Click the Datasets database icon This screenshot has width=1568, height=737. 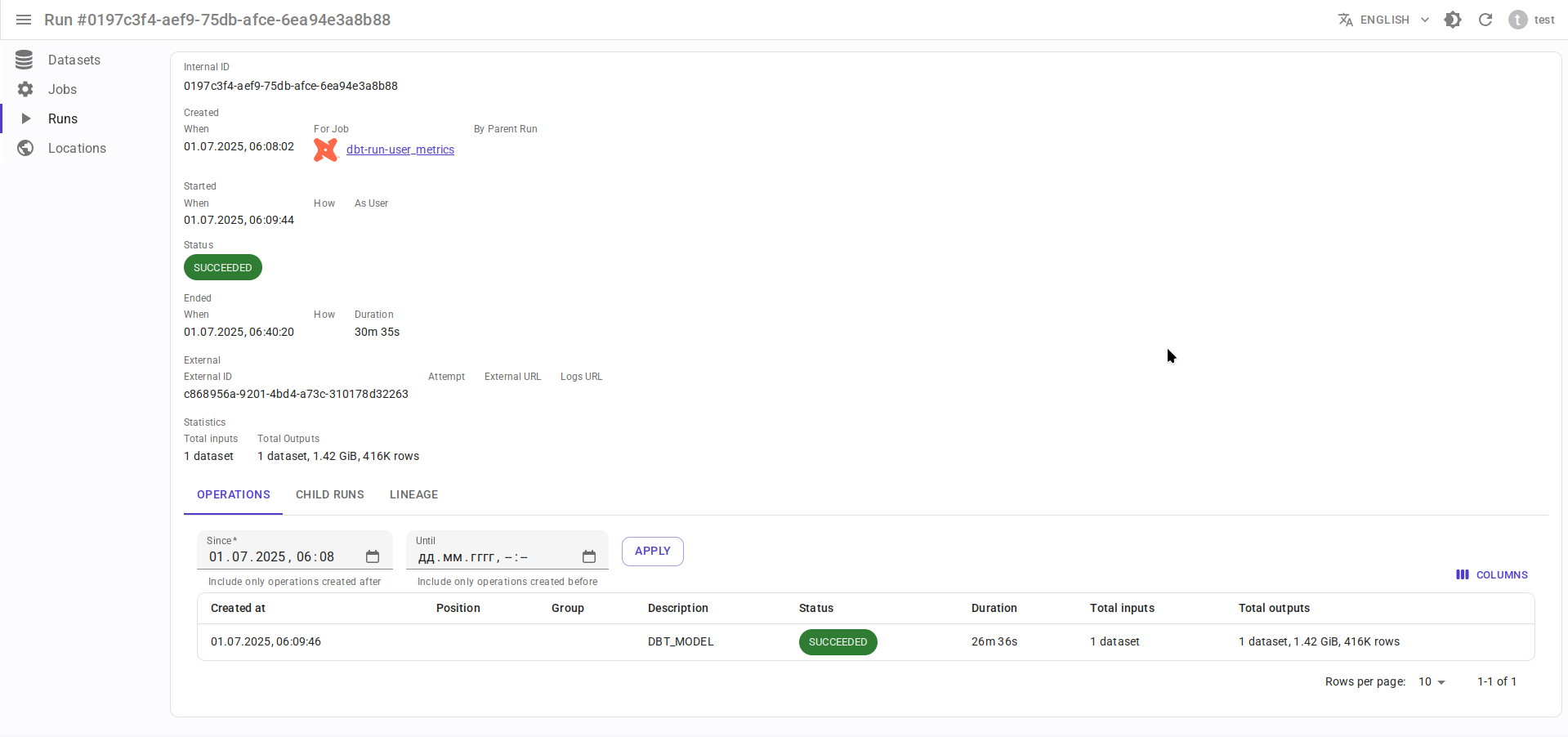point(25,60)
